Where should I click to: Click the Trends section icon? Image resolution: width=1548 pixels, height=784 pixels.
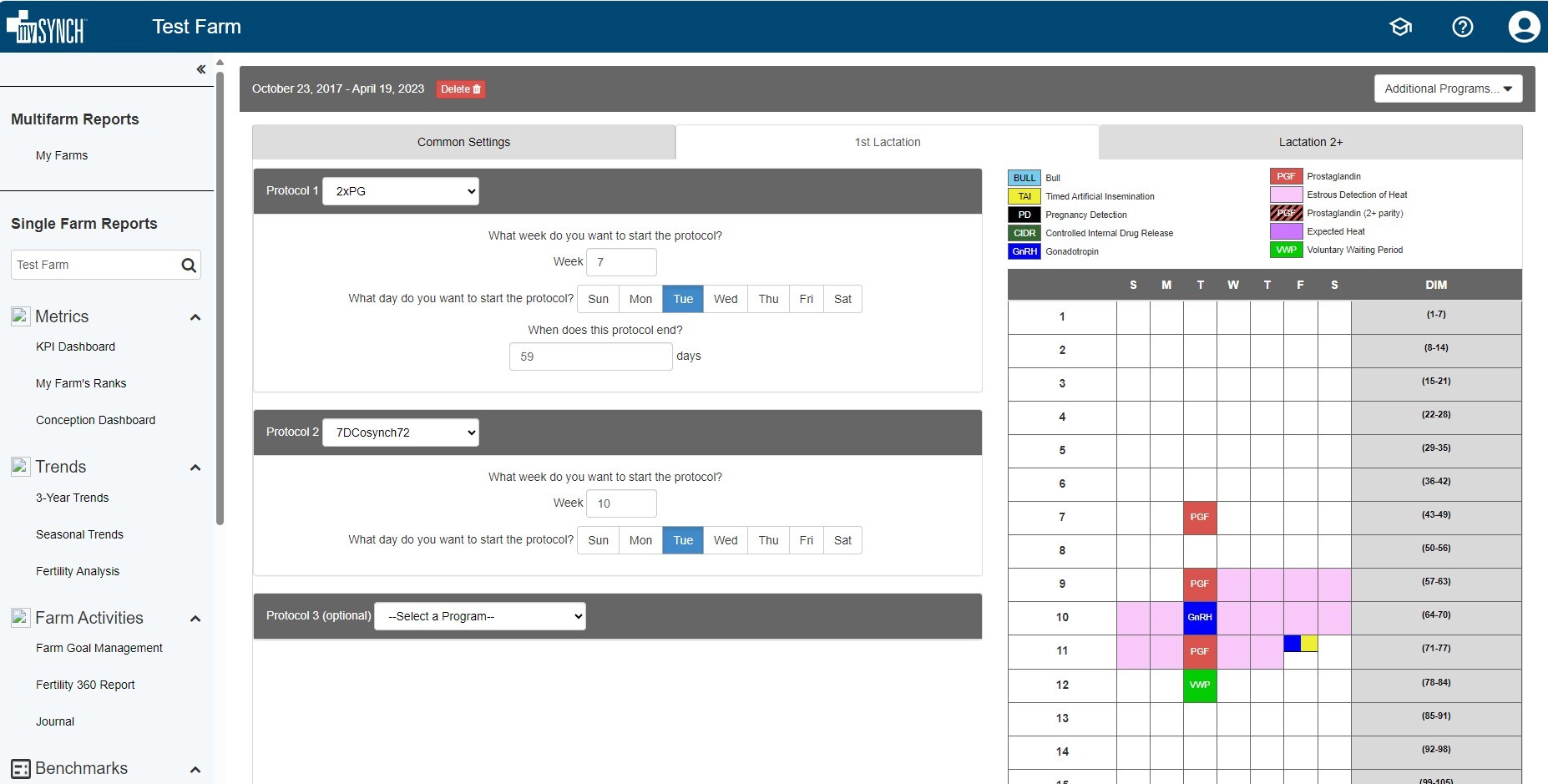[x=20, y=467]
